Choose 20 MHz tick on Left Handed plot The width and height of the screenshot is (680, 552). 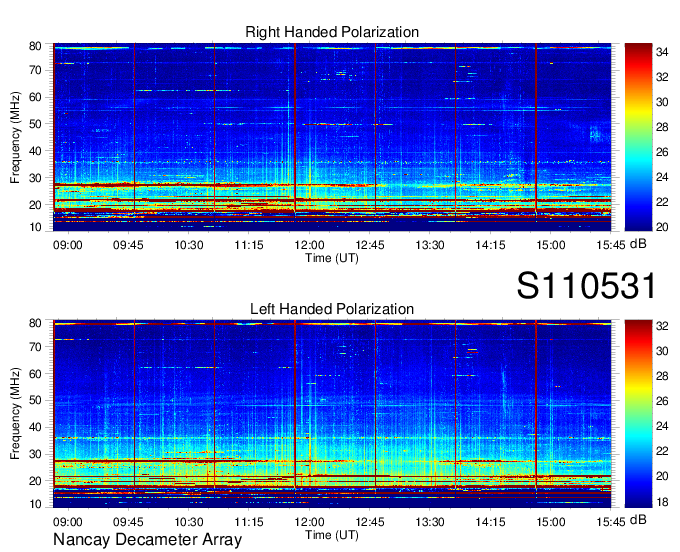click(35, 481)
